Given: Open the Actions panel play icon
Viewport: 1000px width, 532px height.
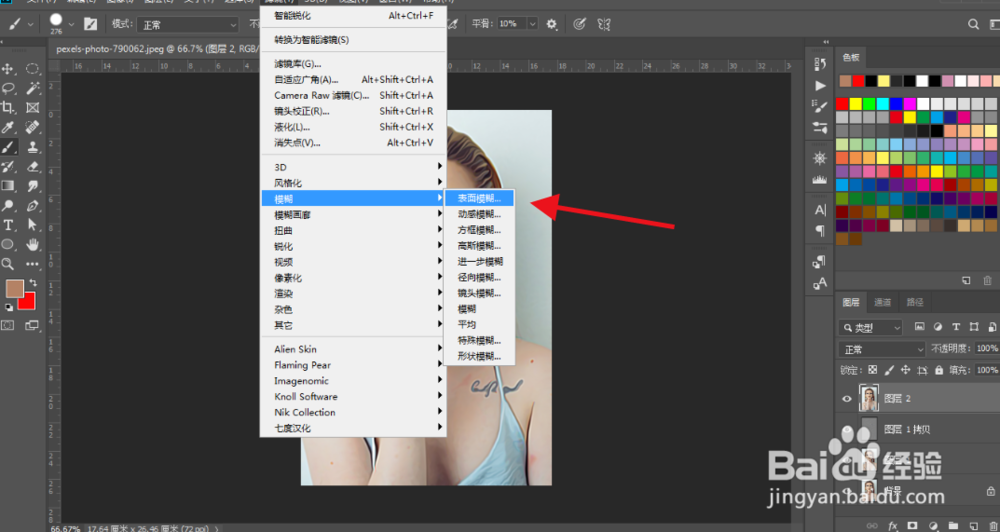Looking at the screenshot, I should click(x=820, y=85).
